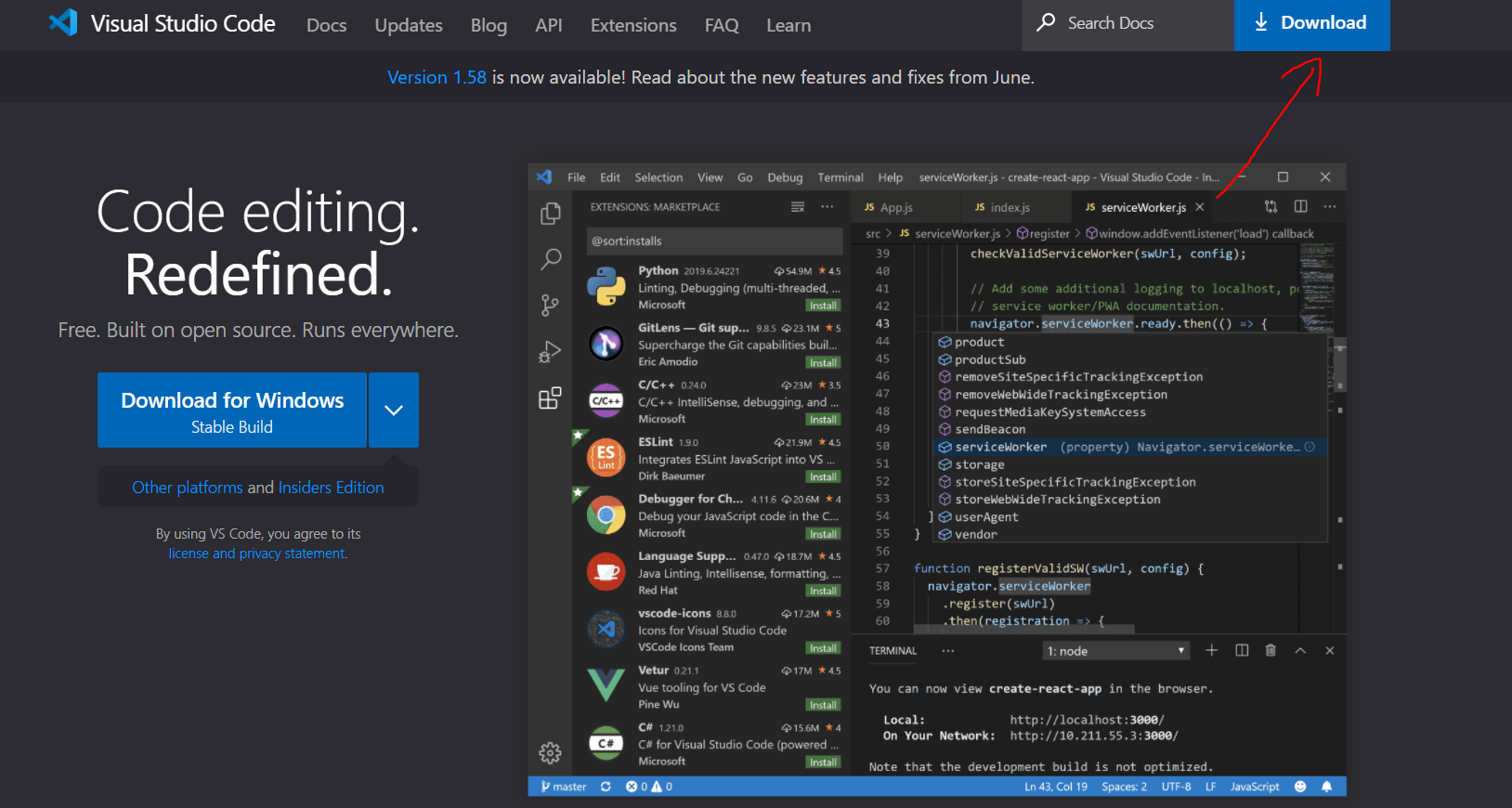Open the Manage gear in the activity bar
The width and height of the screenshot is (1512, 808).
click(551, 752)
